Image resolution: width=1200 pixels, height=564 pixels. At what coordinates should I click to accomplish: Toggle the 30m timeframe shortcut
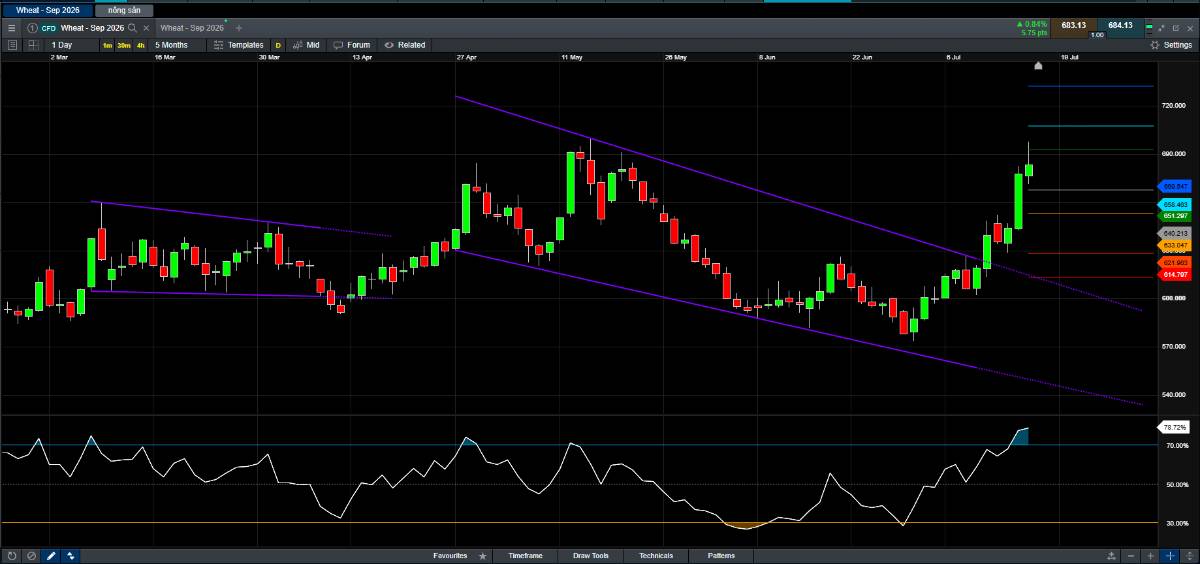click(x=123, y=45)
